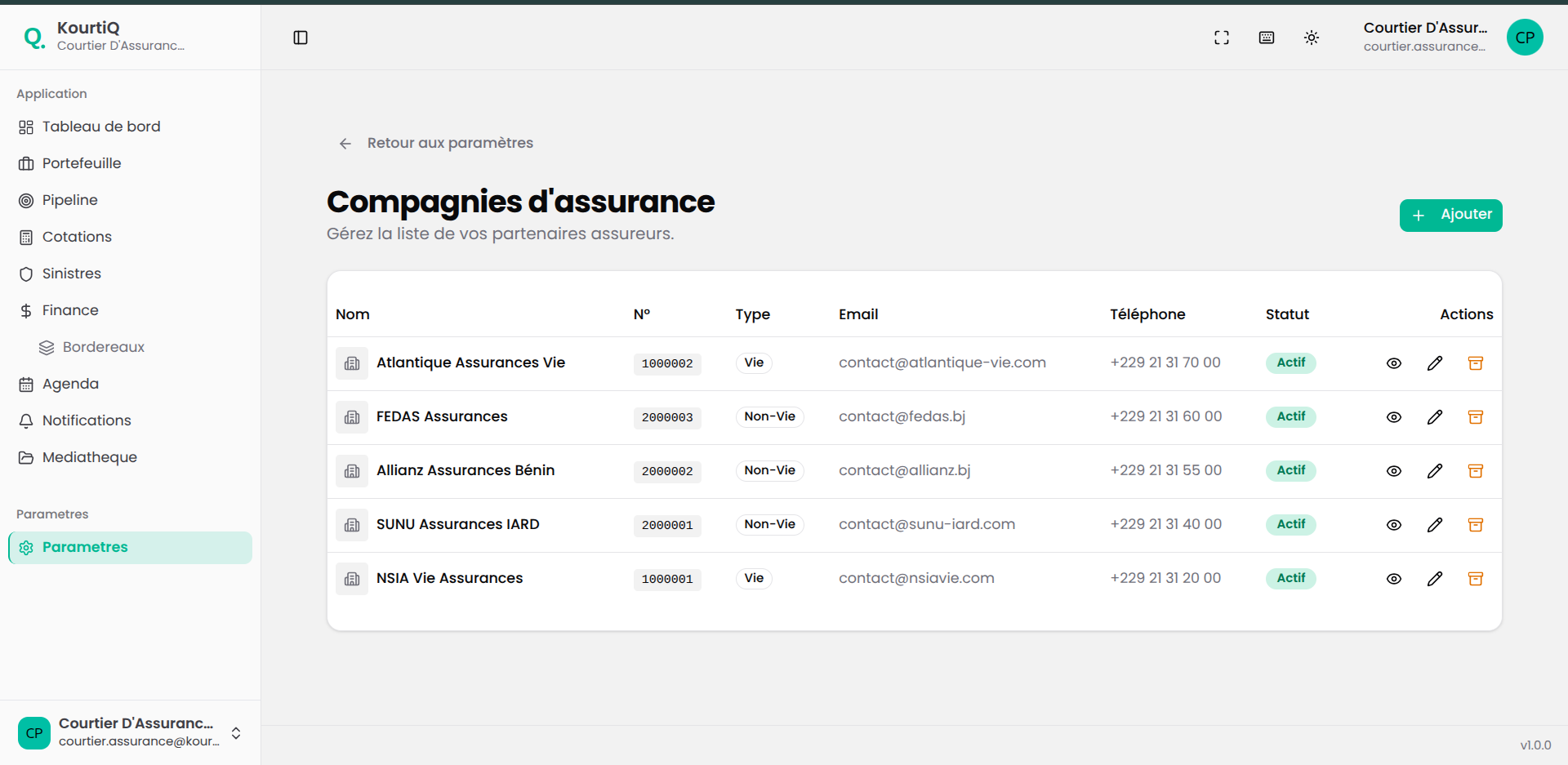Open the Parametres menu entry
The height and width of the screenshot is (765, 1568).
tap(84, 547)
